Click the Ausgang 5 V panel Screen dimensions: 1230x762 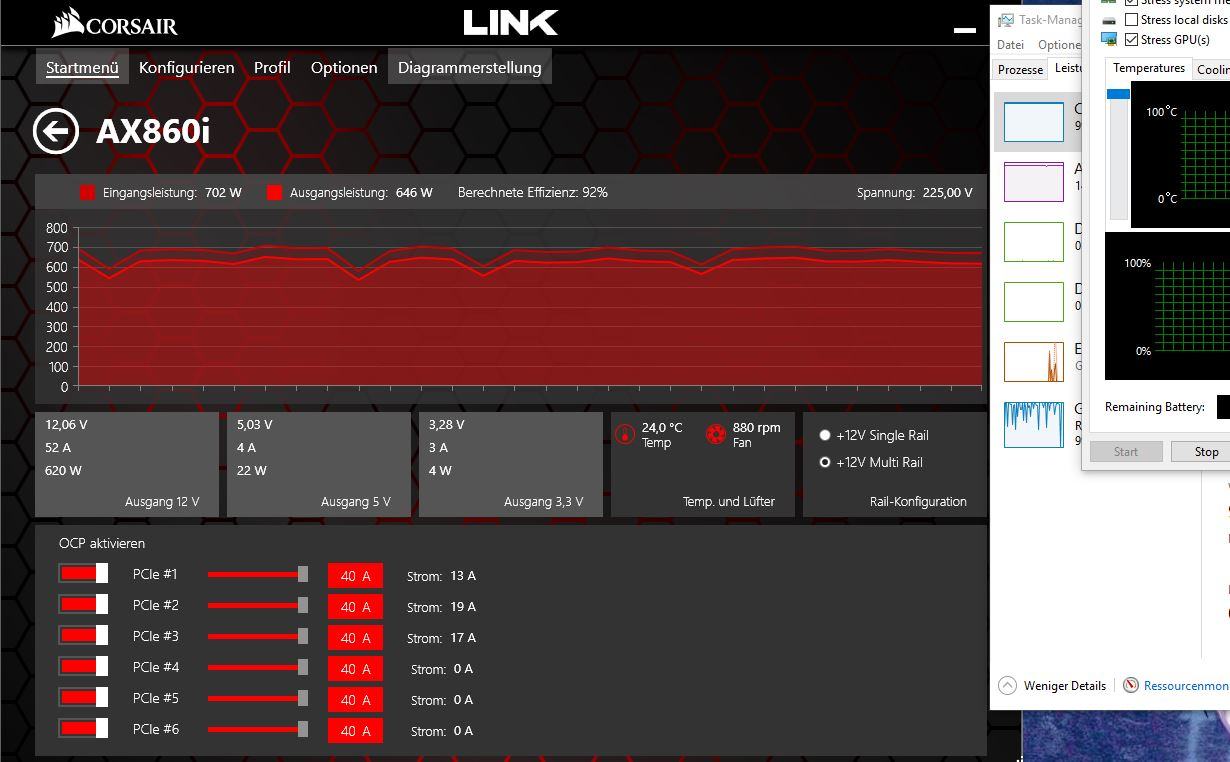(x=319, y=464)
